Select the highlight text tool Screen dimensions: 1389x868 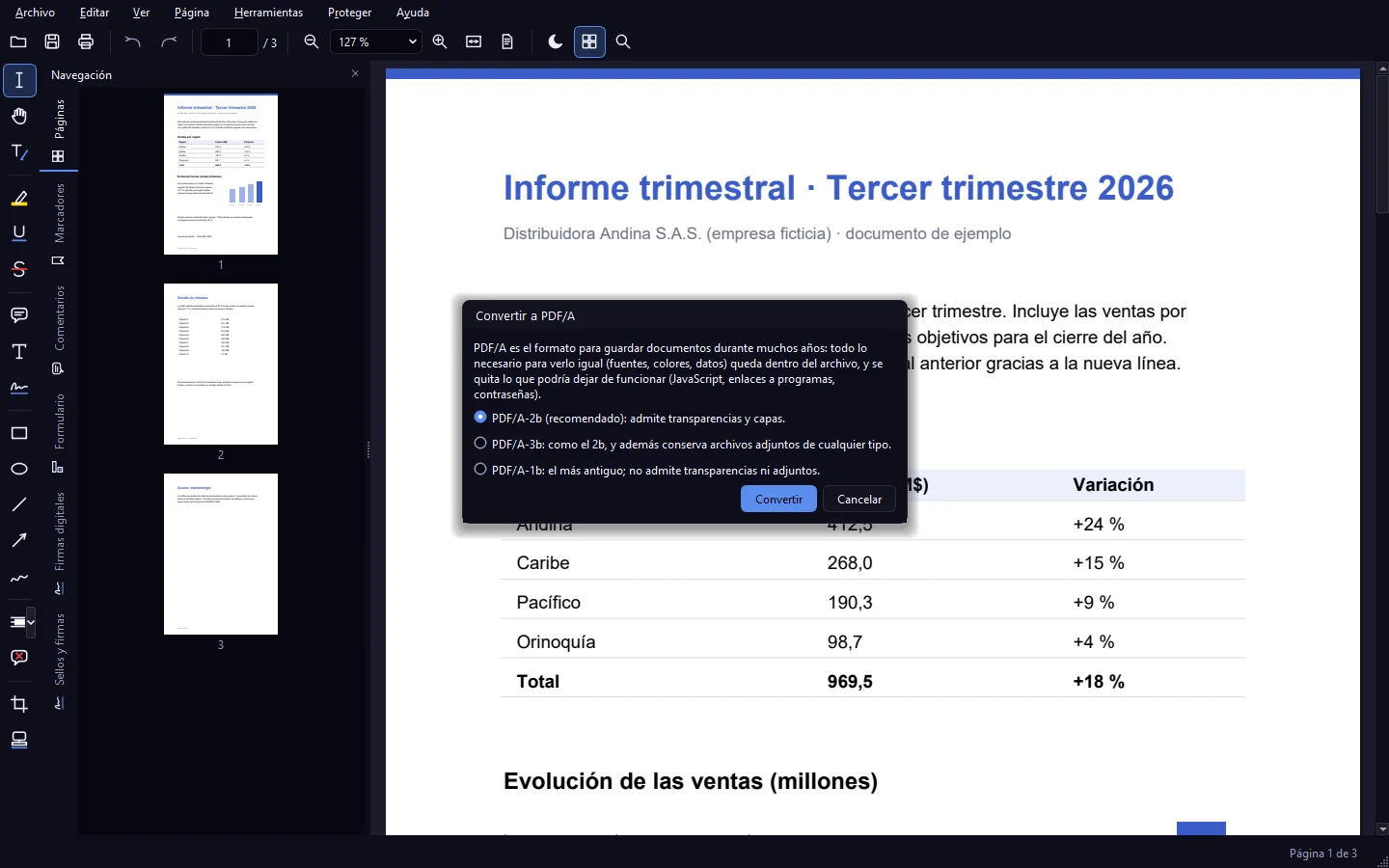tap(19, 199)
